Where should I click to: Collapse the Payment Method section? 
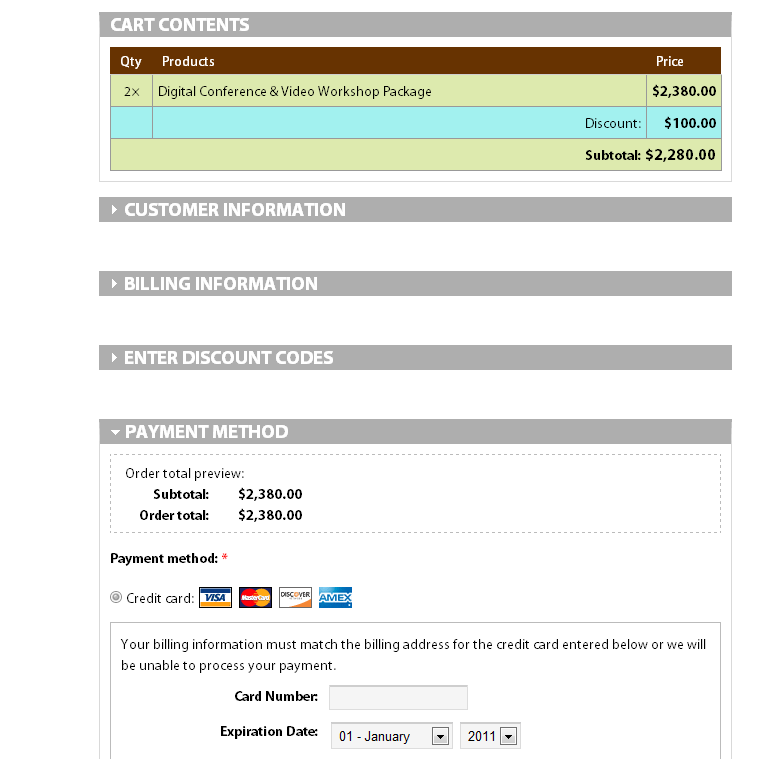click(x=206, y=432)
